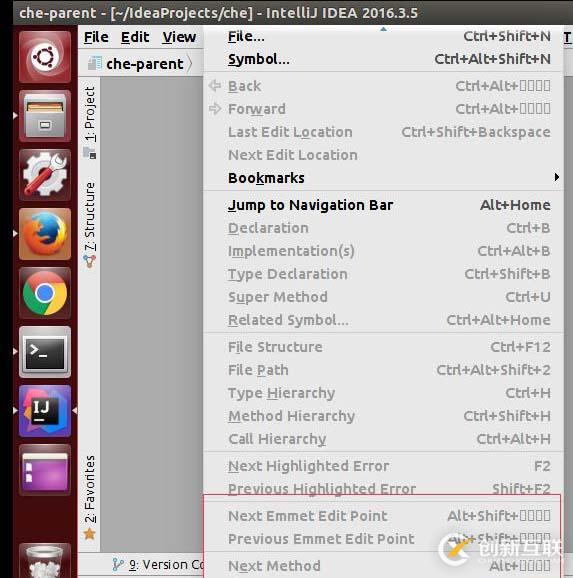Select Next Method menu entry
This screenshot has height=578, width=573.
click(383, 566)
